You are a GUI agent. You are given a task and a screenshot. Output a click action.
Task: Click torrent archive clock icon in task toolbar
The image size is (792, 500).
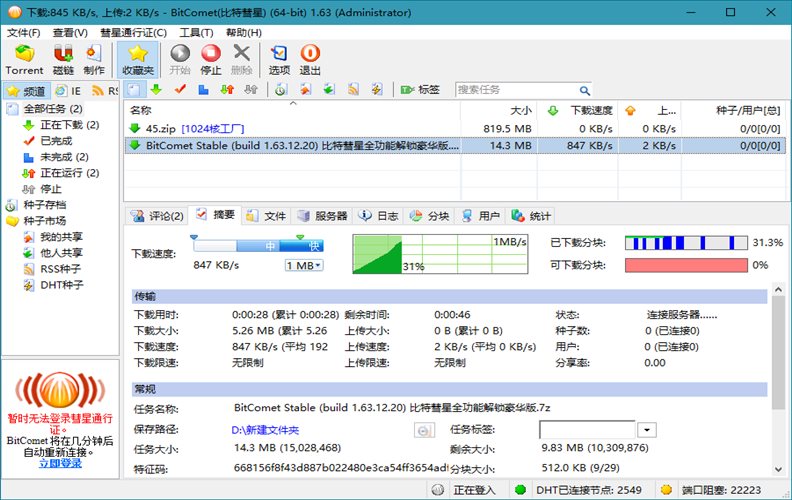(281, 90)
